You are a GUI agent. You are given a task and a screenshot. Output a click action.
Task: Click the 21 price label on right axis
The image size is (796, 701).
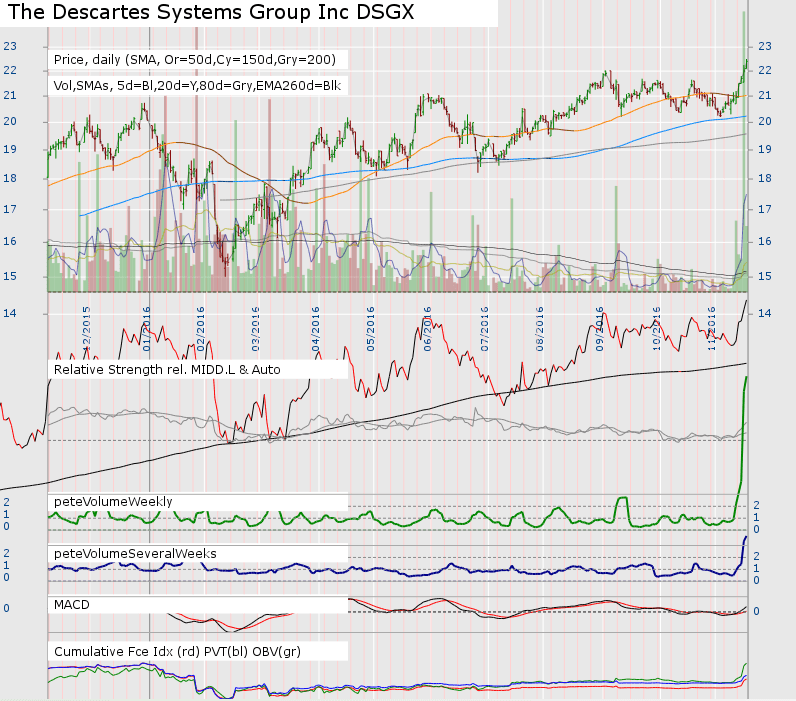(765, 95)
